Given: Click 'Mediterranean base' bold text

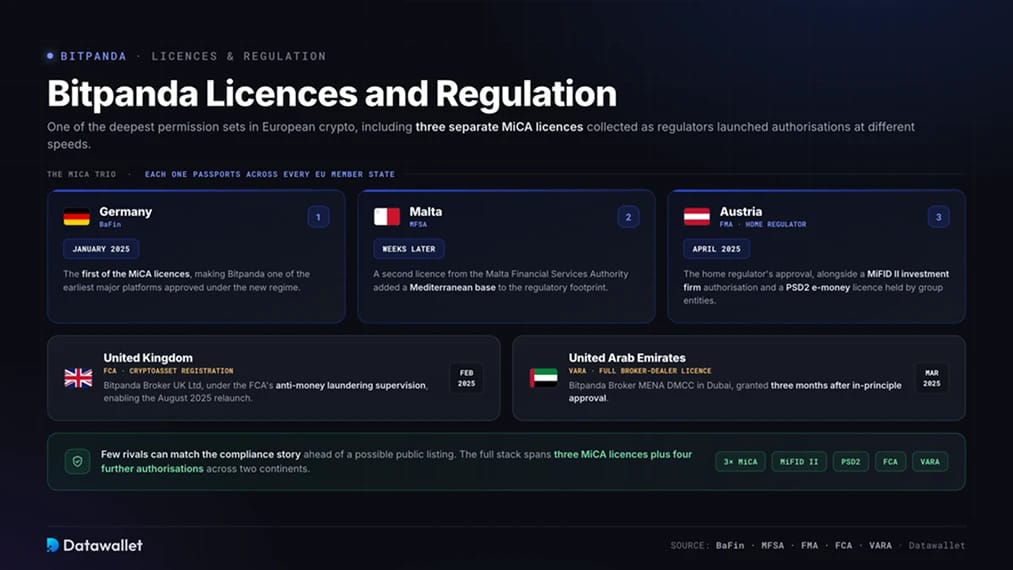Looking at the screenshot, I should (452, 288).
